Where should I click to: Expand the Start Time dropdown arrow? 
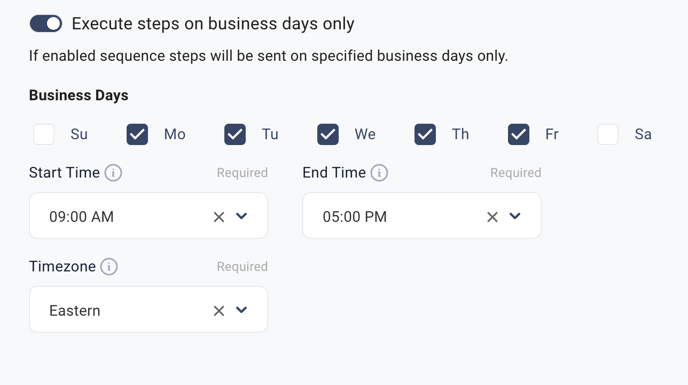241,216
